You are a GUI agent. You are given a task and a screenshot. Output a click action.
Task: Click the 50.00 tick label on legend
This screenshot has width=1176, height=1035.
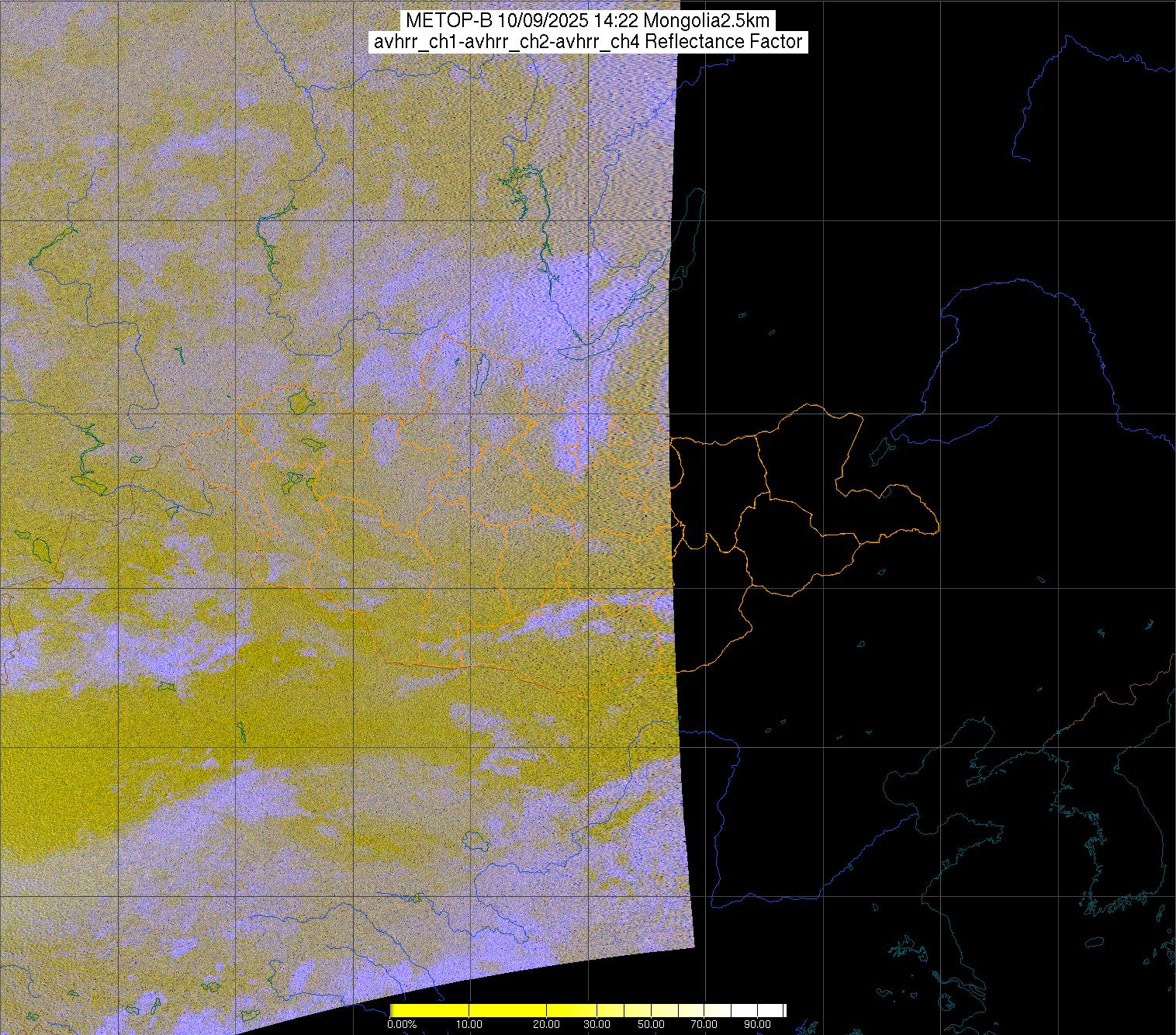652,1025
